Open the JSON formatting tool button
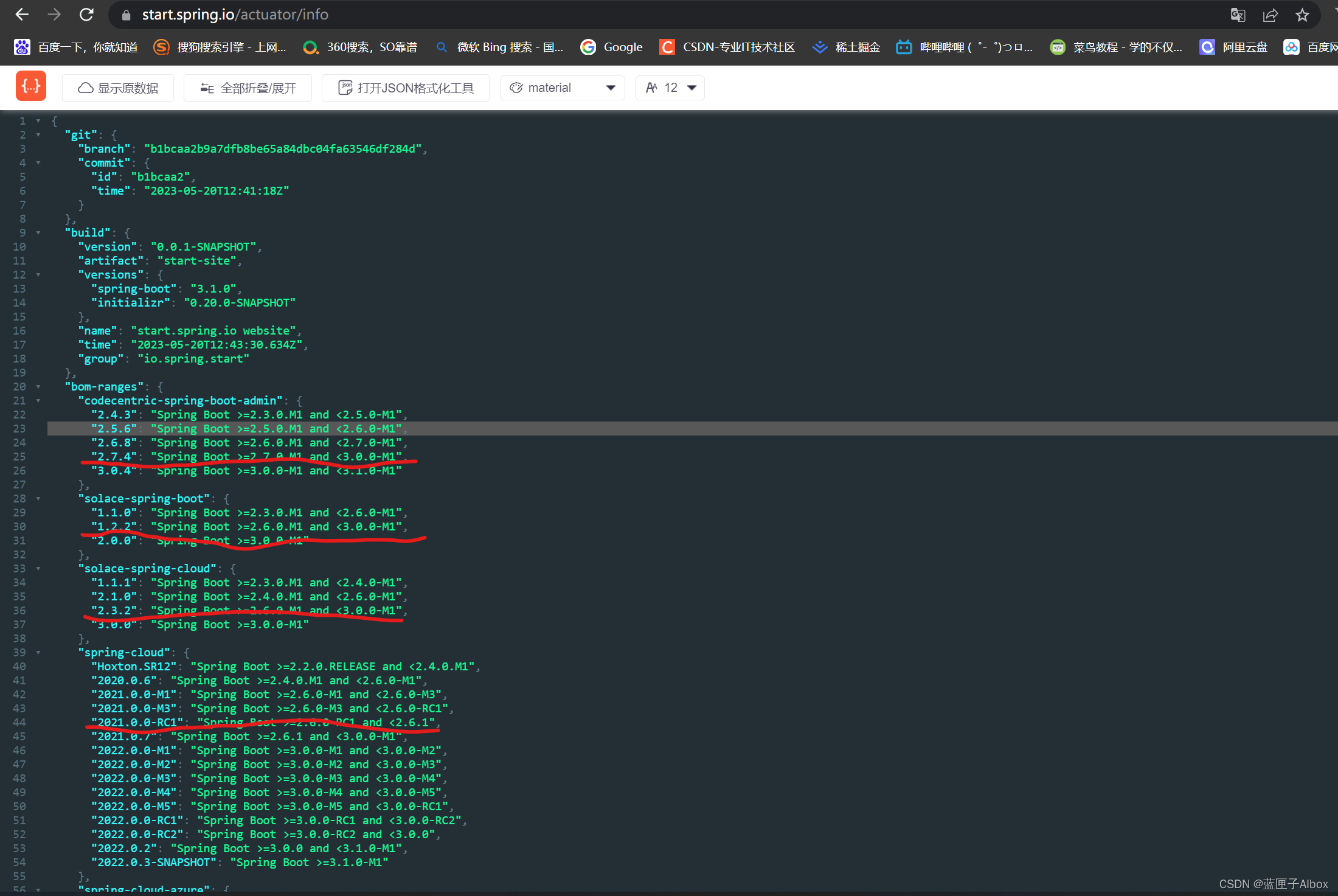The width and height of the screenshot is (1338, 896). pyautogui.click(x=406, y=88)
